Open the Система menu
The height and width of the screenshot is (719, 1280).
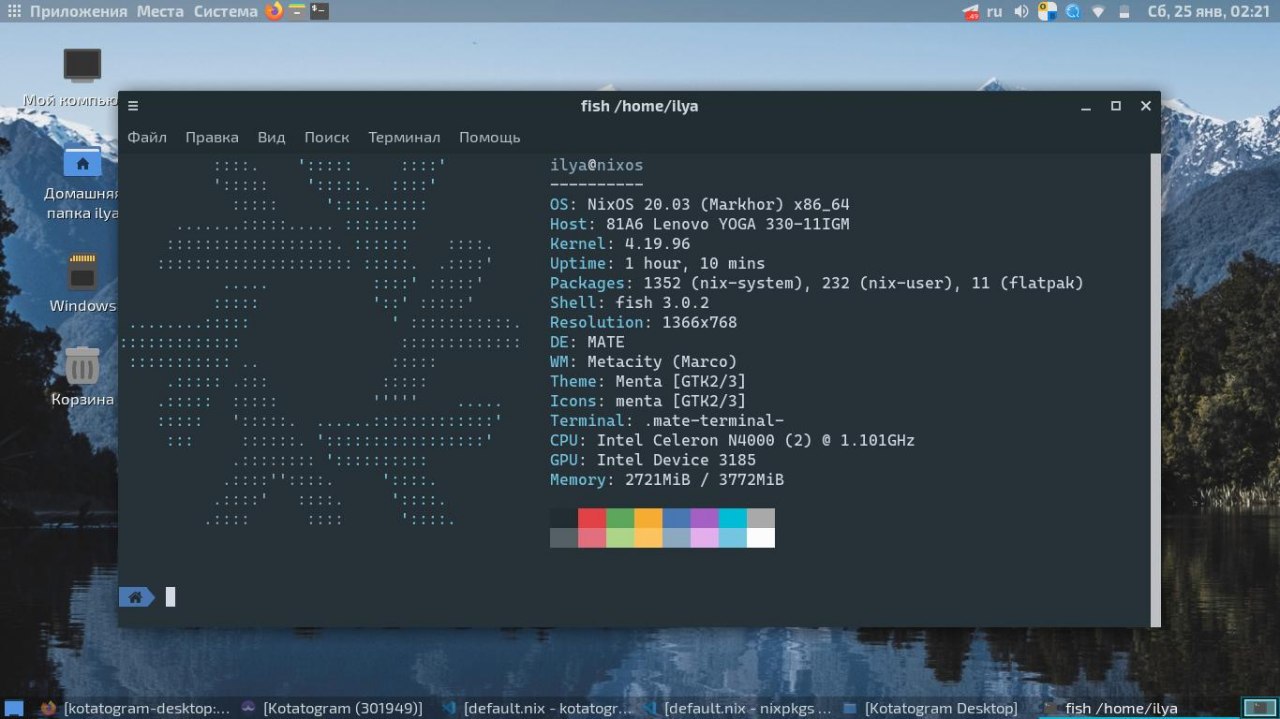(x=226, y=12)
